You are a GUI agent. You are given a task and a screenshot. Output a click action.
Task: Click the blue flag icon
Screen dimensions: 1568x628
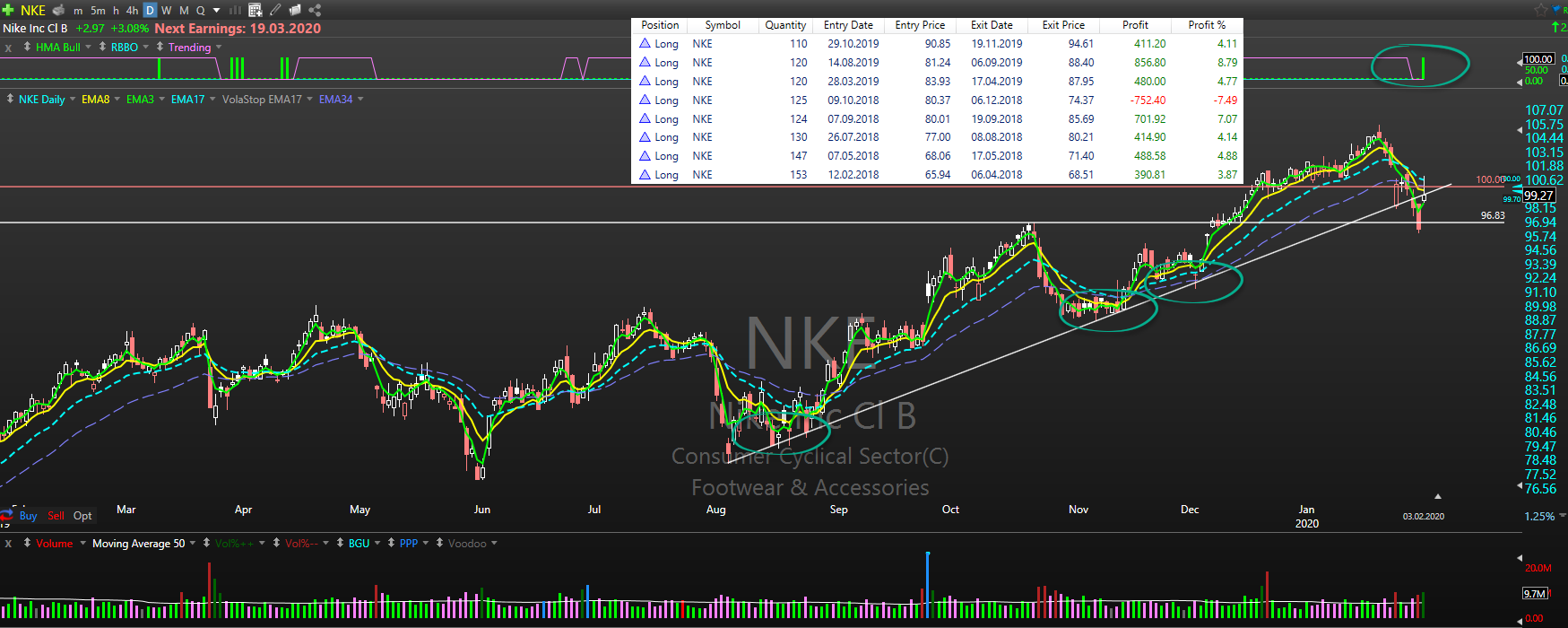tap(1557, 10)
